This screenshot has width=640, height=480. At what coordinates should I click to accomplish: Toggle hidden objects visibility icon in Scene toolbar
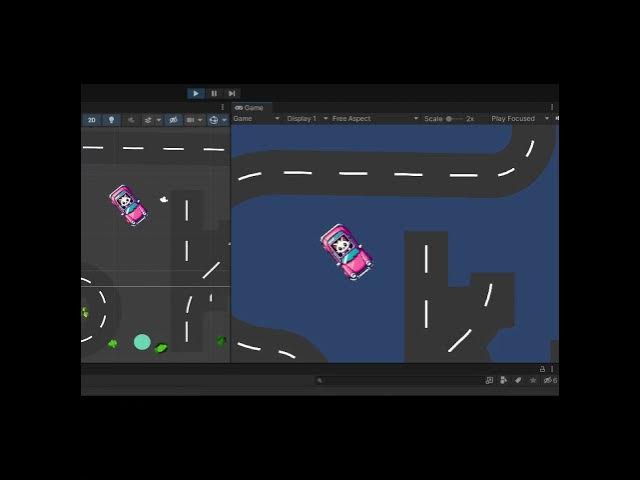click(173, 120)
